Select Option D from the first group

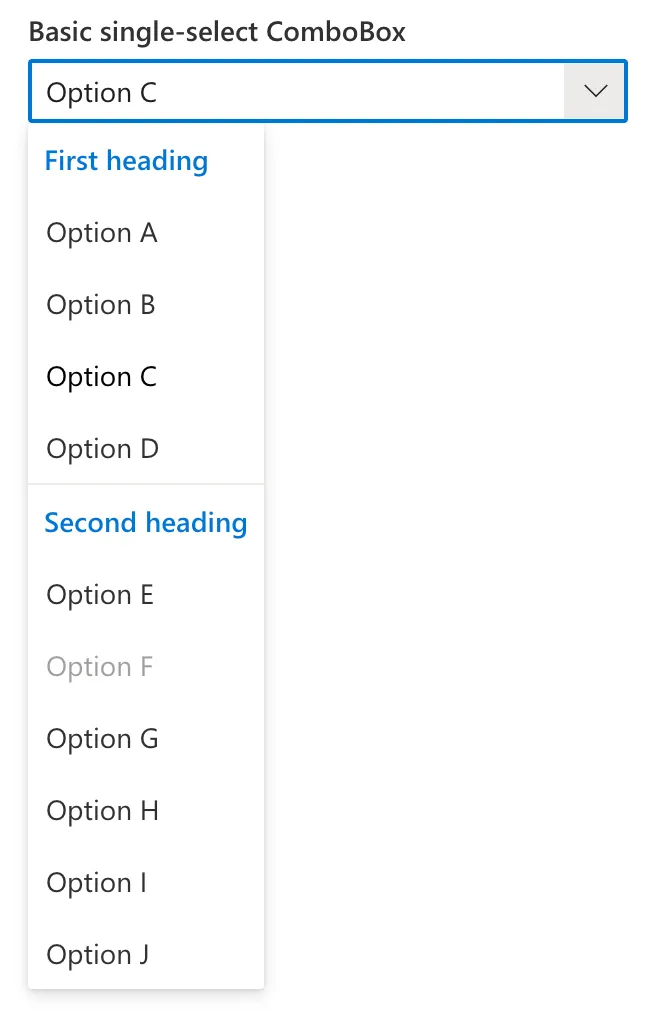coord(103,449)
